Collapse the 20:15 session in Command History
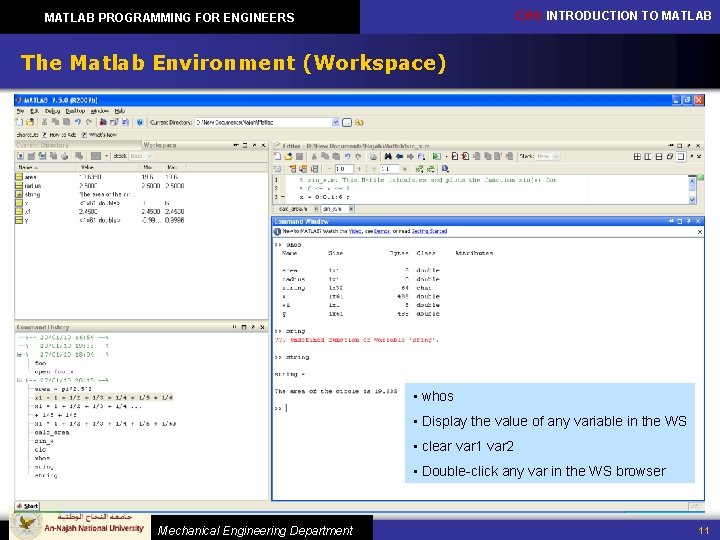The height and width of the screenshot is (540, 720). click(18, 380)
